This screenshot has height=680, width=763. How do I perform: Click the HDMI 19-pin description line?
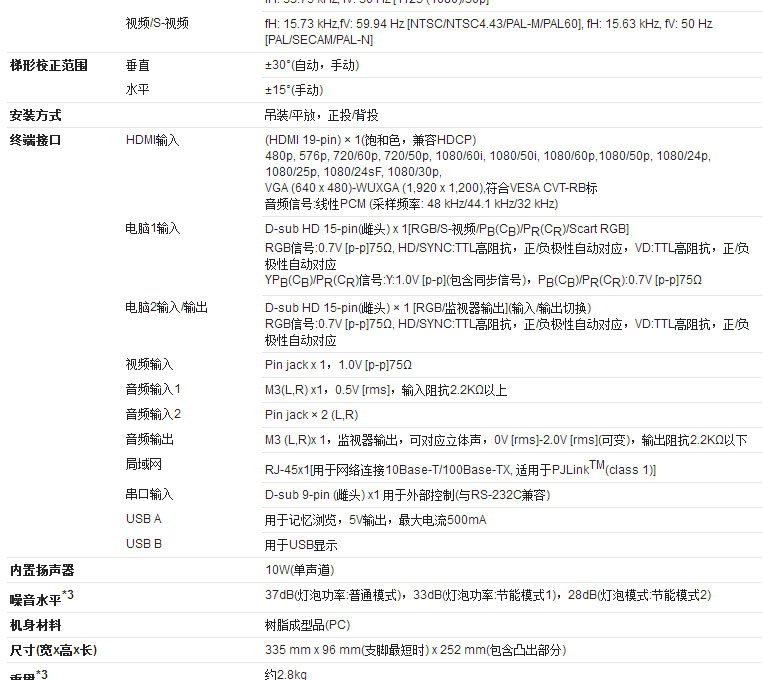(x=371, y=140)
